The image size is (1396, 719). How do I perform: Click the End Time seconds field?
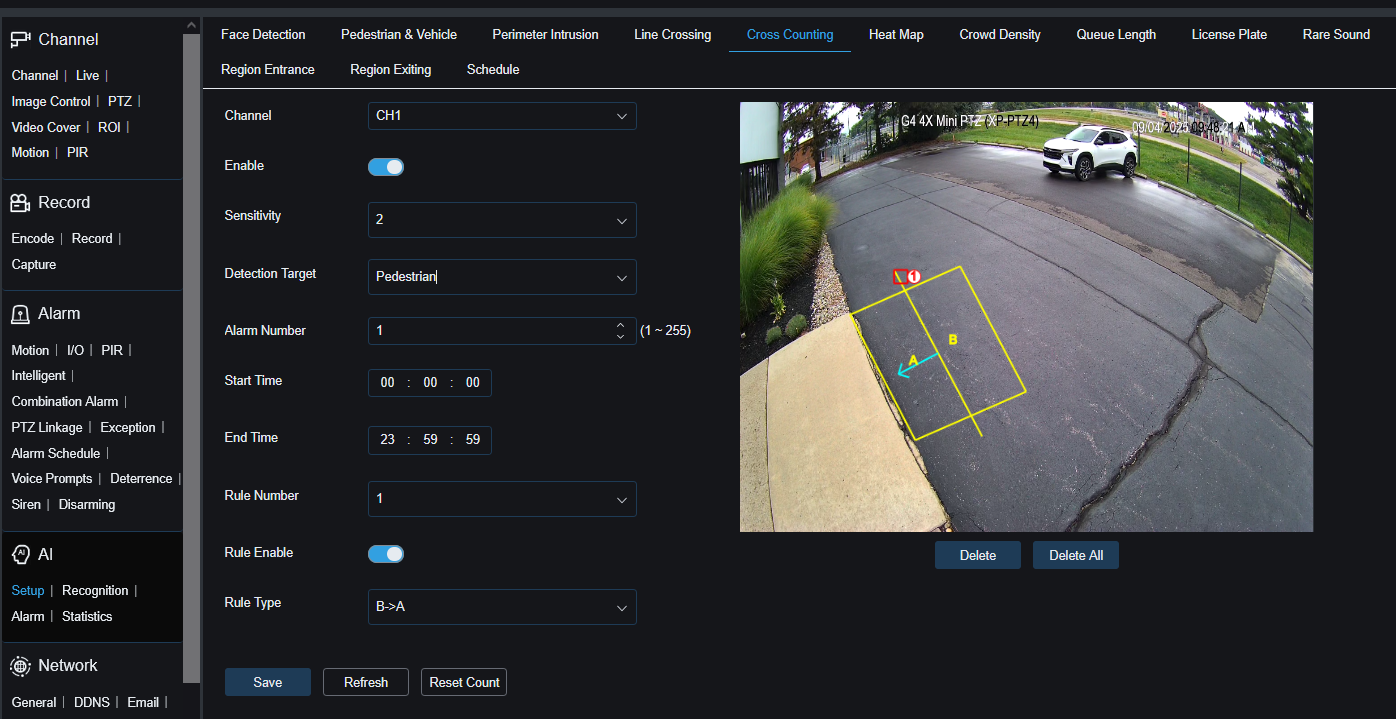click(x=473, y=440)
